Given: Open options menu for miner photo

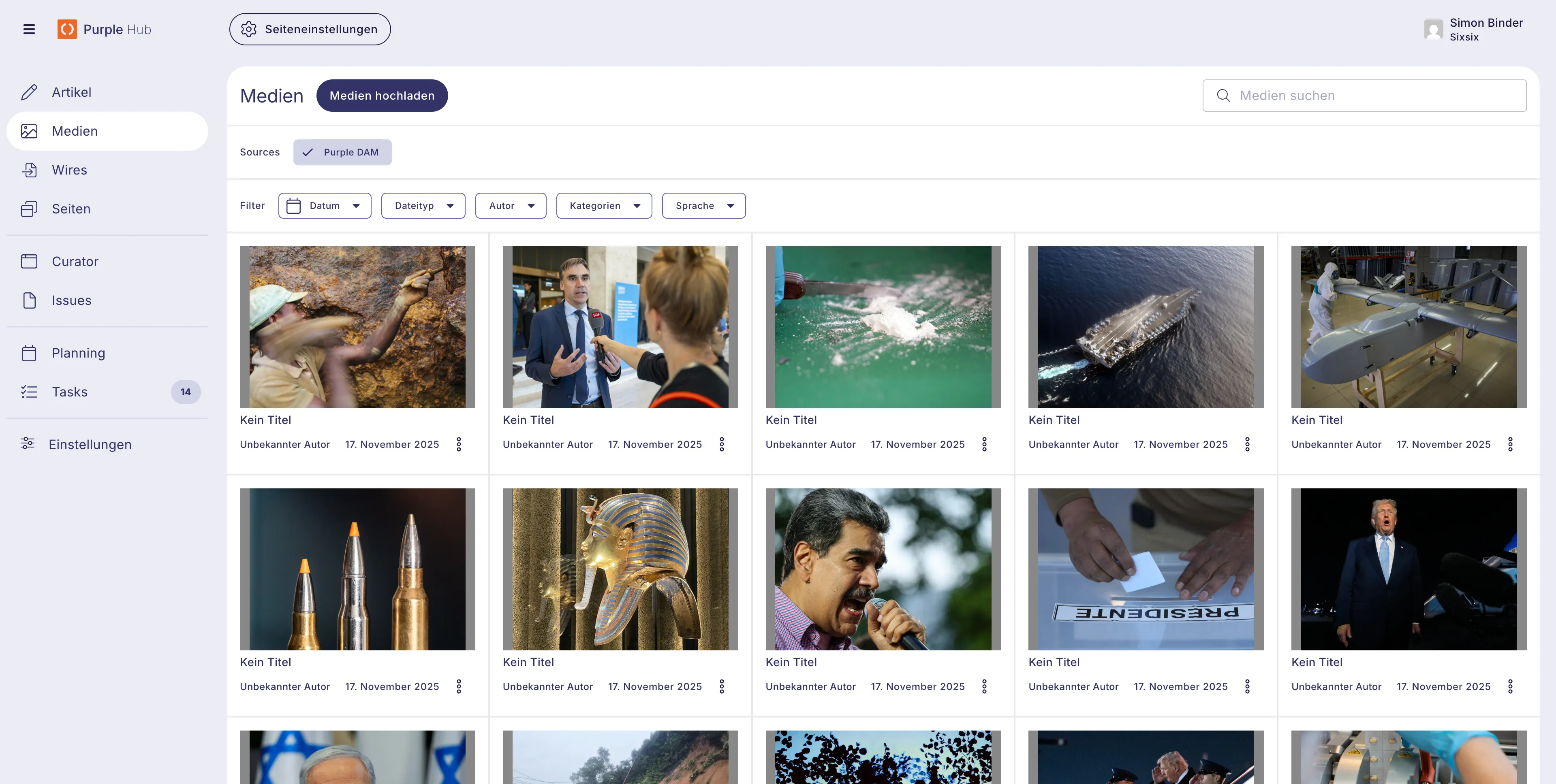Looking at the screenshot, I should tap(459, 445).
